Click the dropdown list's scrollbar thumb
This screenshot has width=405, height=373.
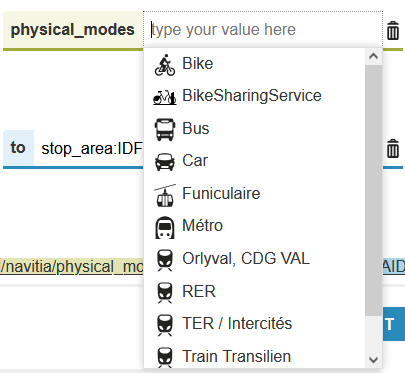tap(373, 190)
